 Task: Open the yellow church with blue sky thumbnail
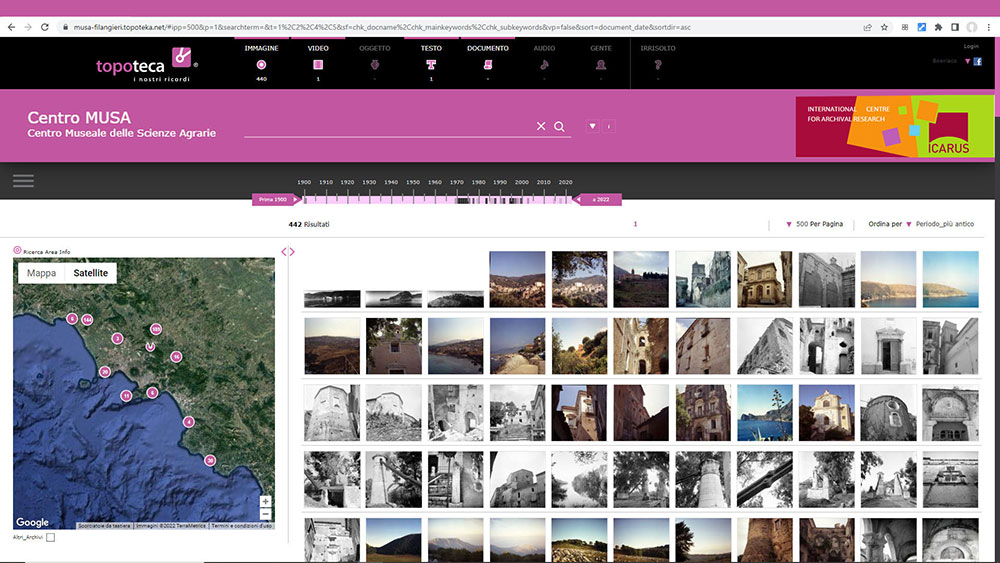[x=827, y=413]
